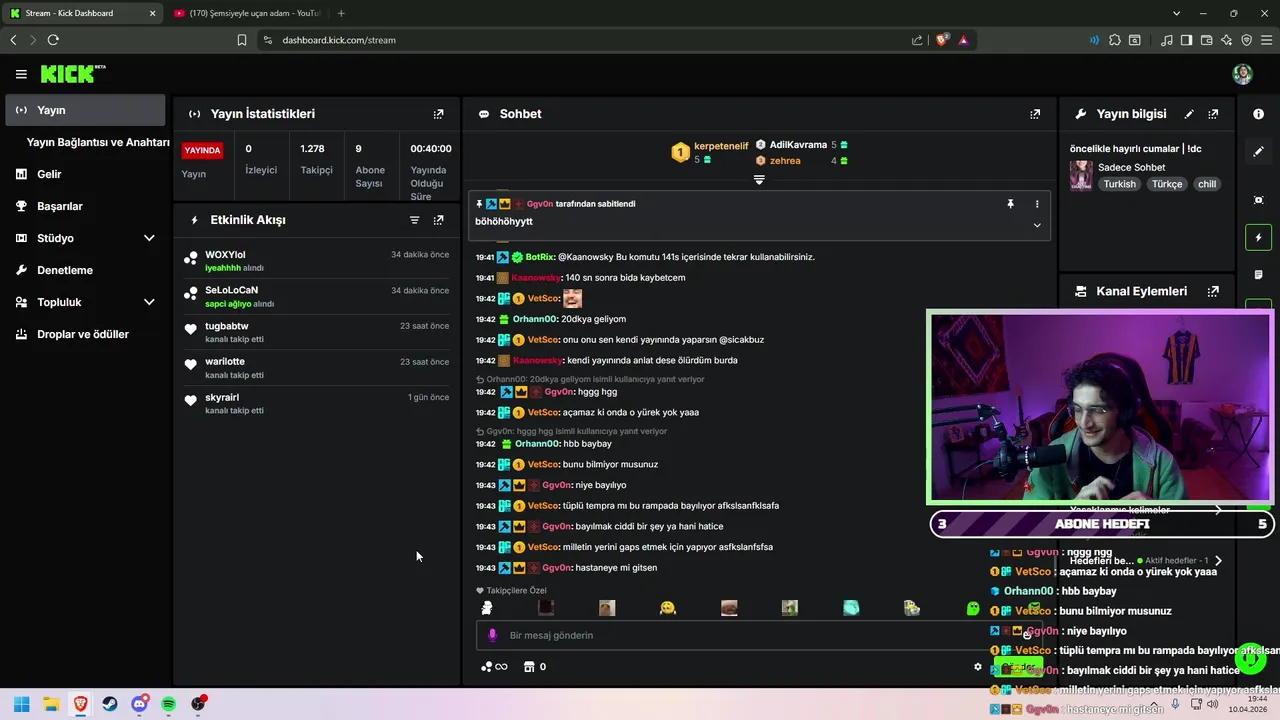Screen dimensions: 1280x720
Task: Open user profile avatar menu
Action: tap(1242, 74)
